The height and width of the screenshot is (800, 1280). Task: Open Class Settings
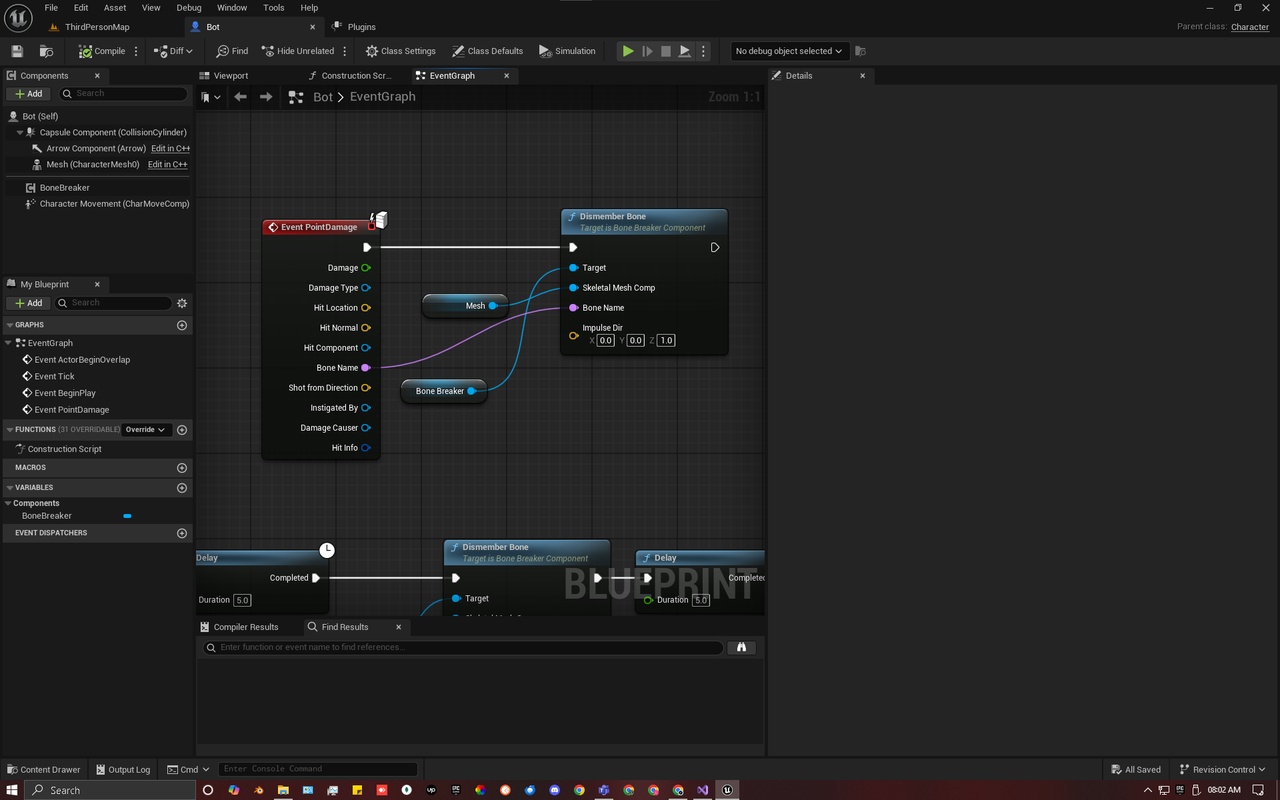(401, 51)
